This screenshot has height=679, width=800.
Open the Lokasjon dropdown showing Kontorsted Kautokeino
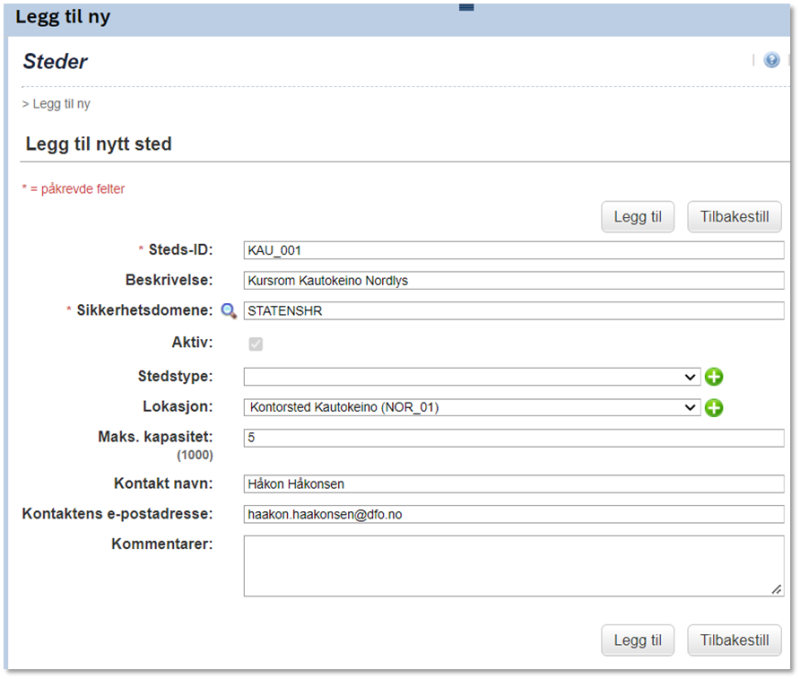(472, 408)
